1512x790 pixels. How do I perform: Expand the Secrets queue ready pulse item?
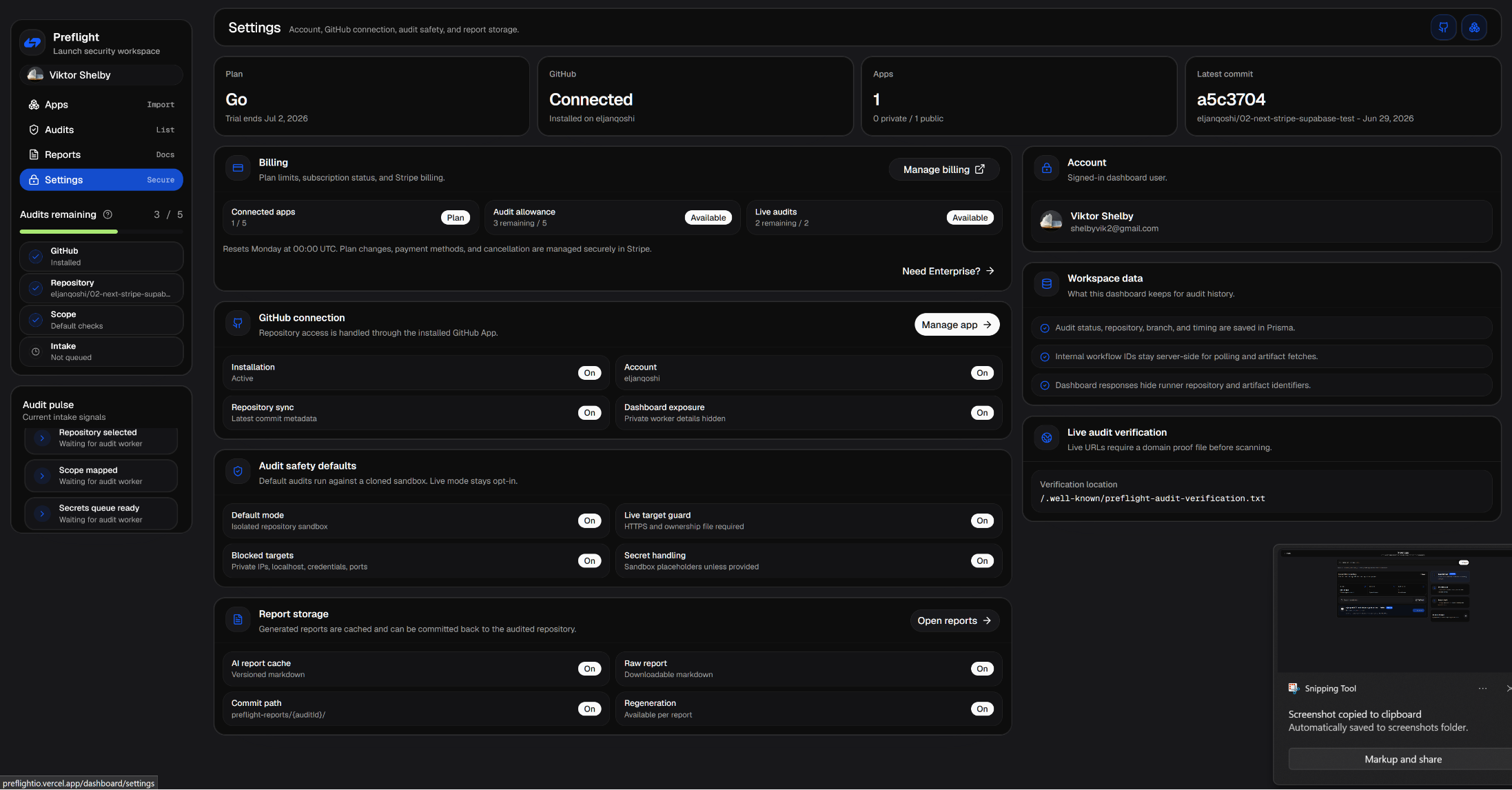click(101, 514)
